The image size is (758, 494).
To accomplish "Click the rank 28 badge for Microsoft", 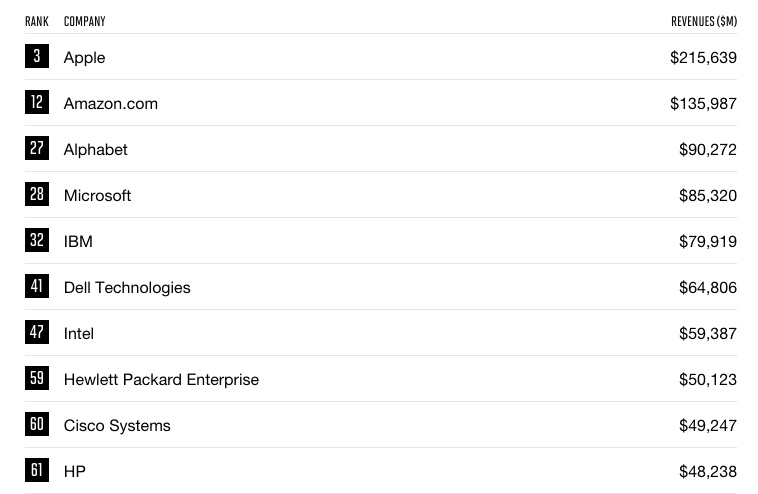I will (37, 195).
